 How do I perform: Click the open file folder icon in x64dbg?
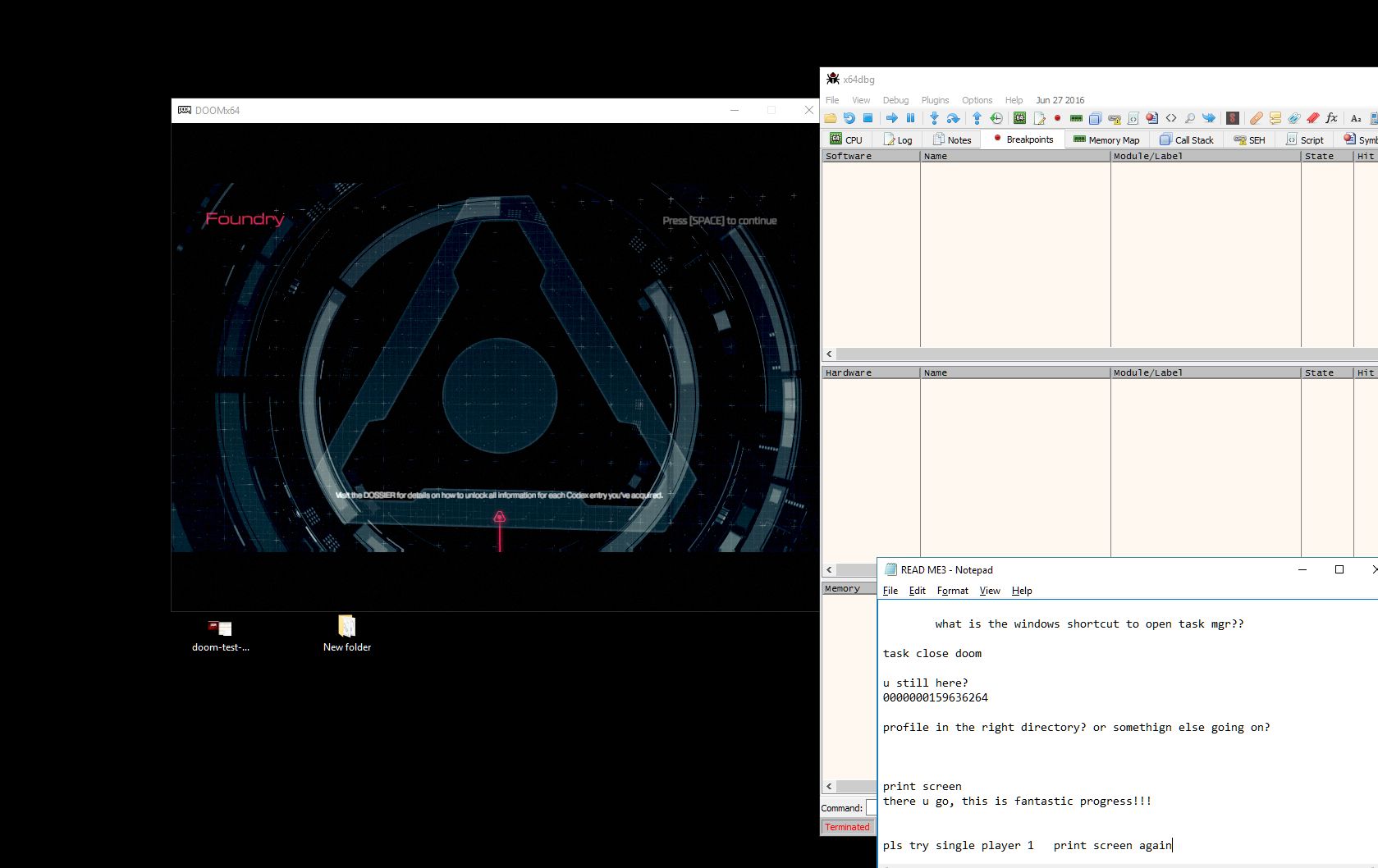(831, 118)
